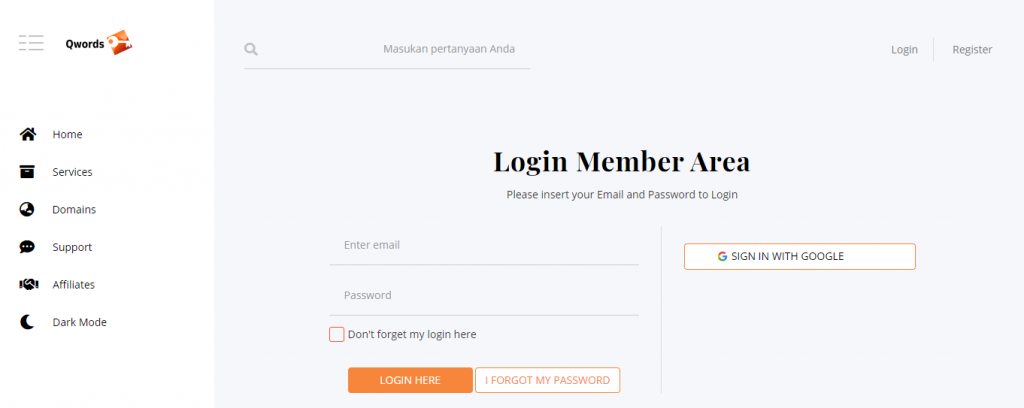Click the Domains globe icon
The image size is (1024, 408).
[x=28, y=209]
